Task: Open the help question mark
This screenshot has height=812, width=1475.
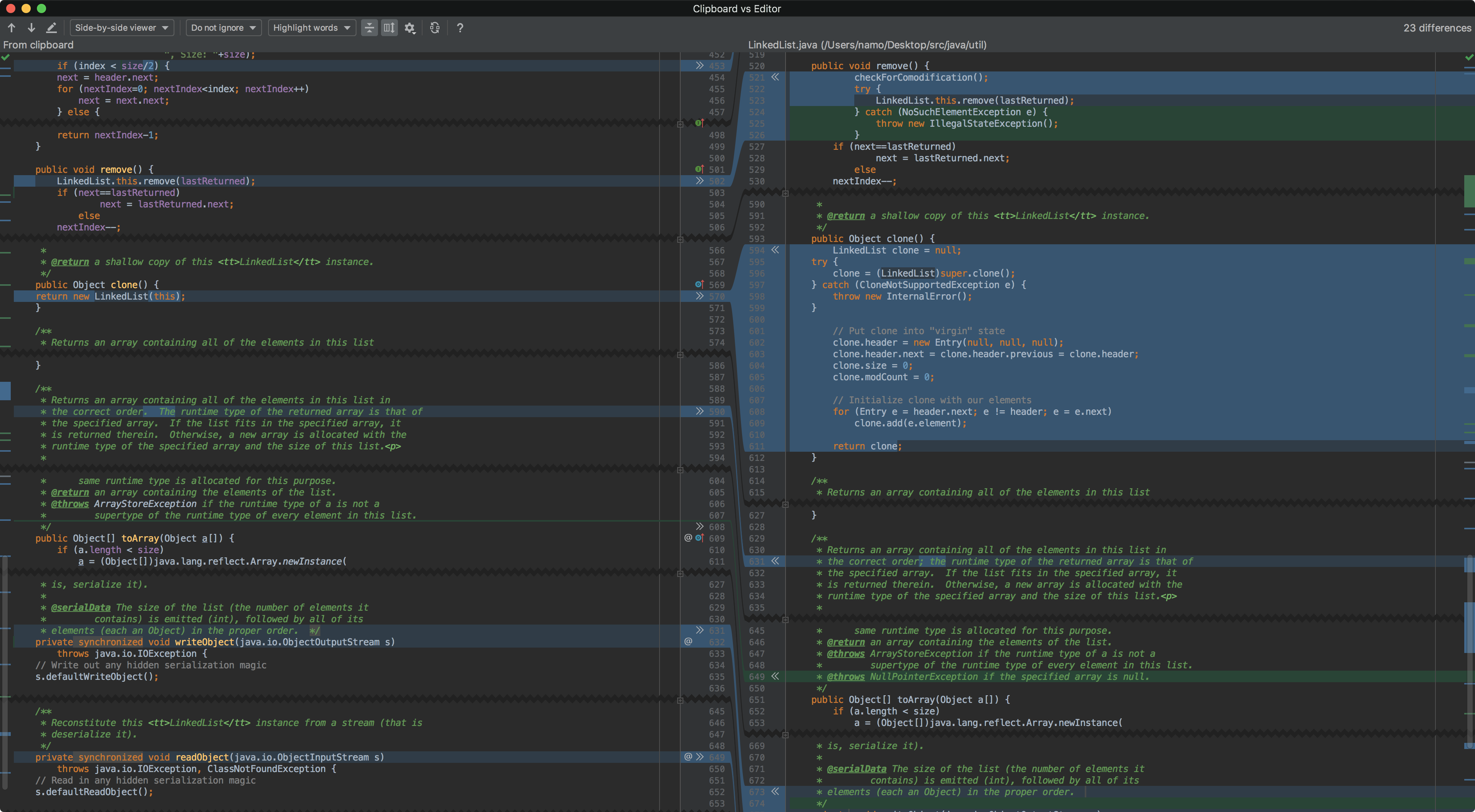Action: point(460,28)
